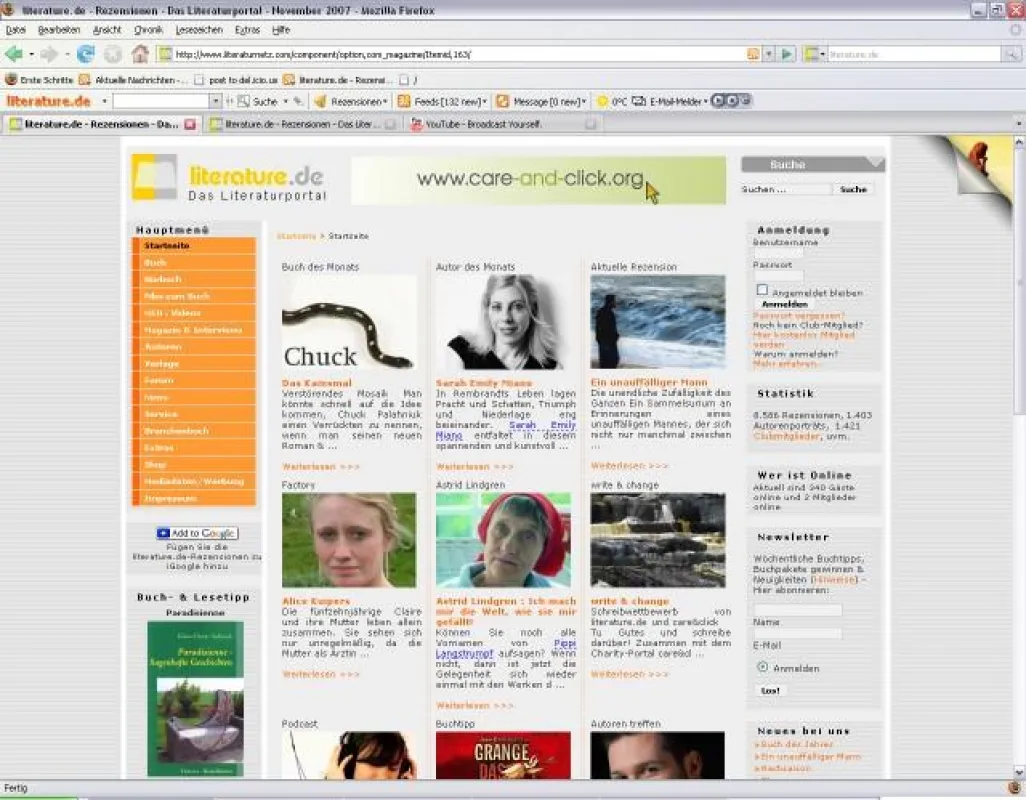This screenshot has width=1026, height=800.
Task: Click the browser Back arrow
Action: (13, 54)
